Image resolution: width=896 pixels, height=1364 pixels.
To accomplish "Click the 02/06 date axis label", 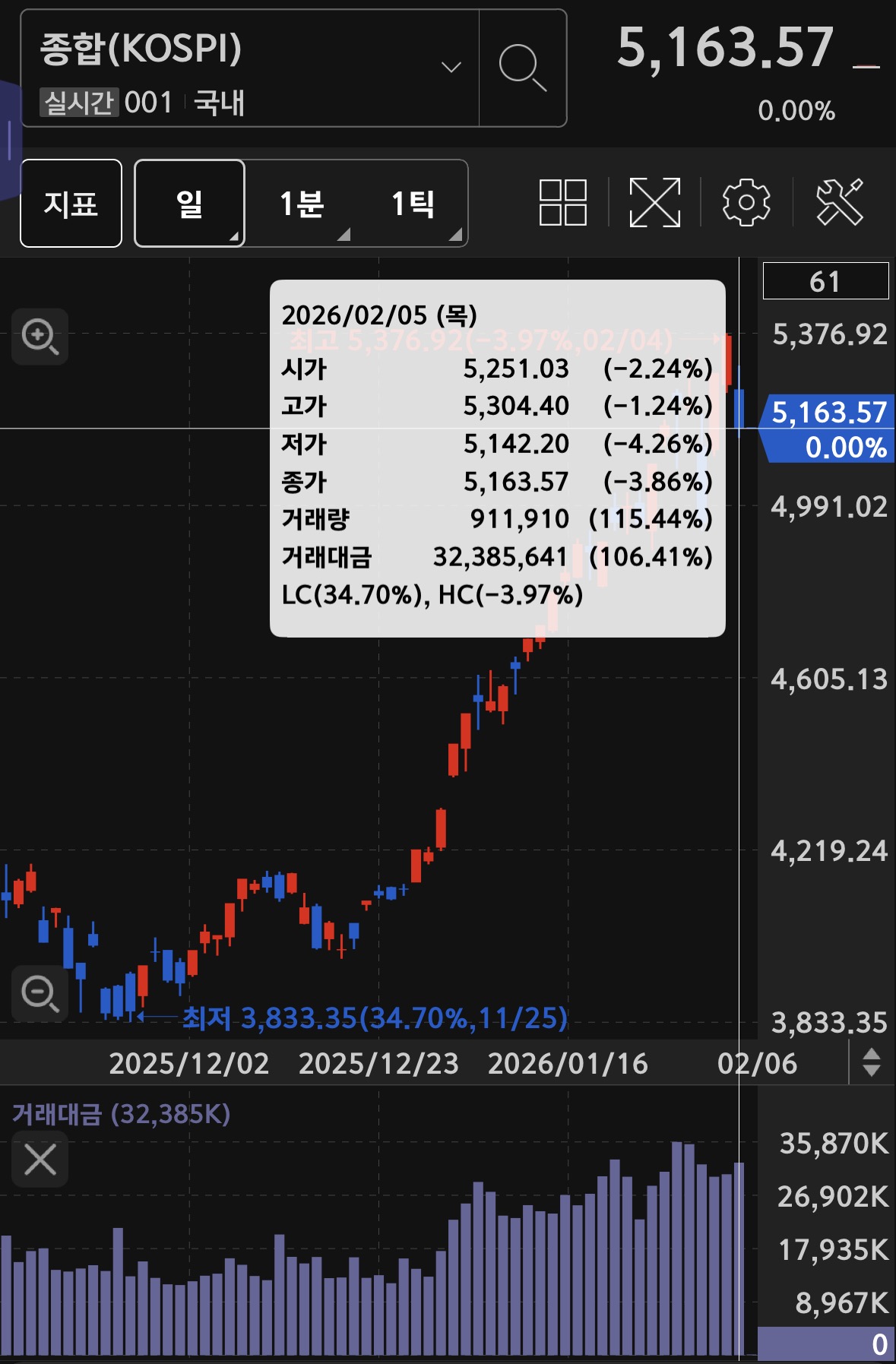I will pyautogui.click(x=757, y=1063).
